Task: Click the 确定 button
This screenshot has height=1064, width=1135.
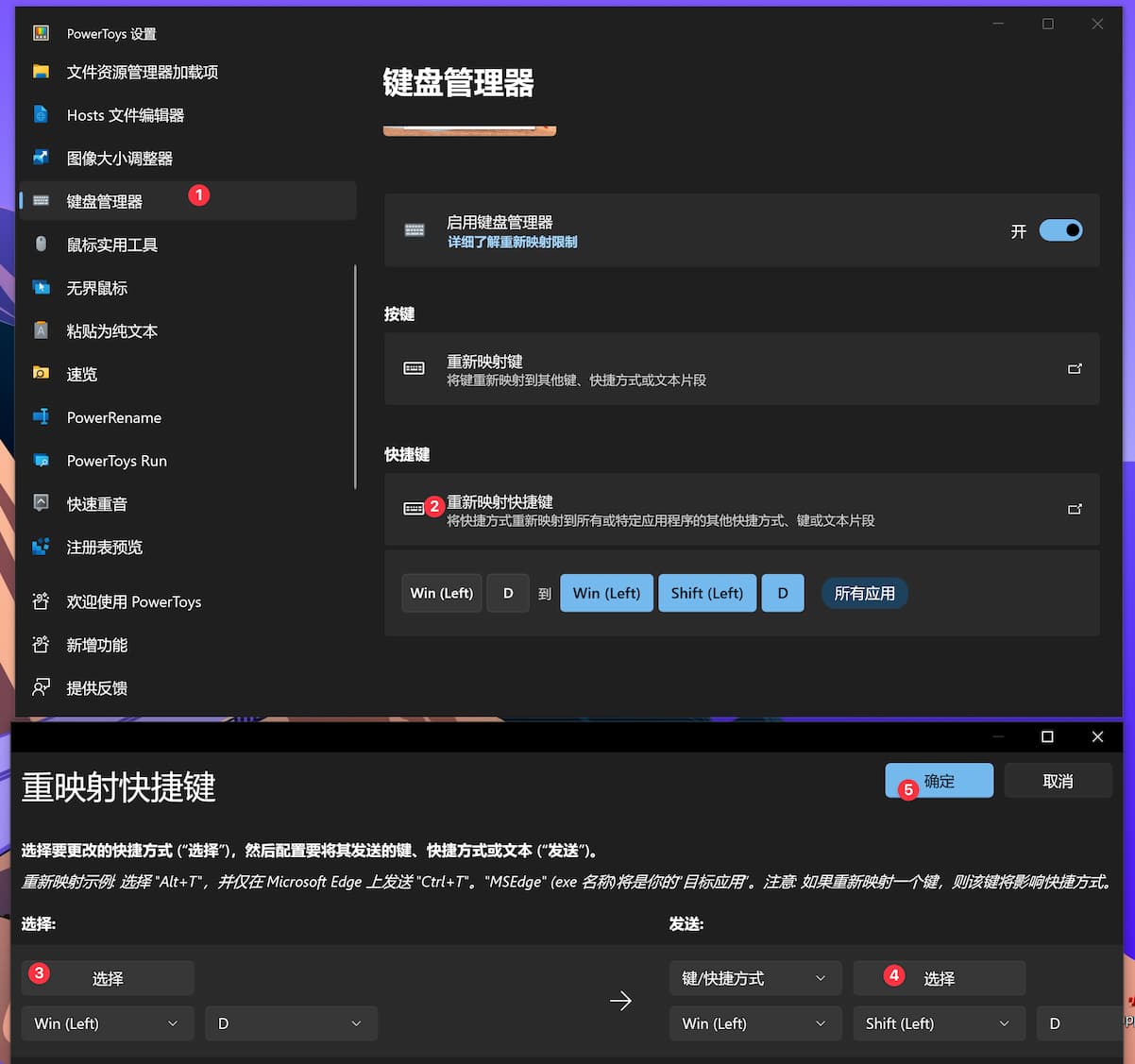Action: click(x=940, y=781)
